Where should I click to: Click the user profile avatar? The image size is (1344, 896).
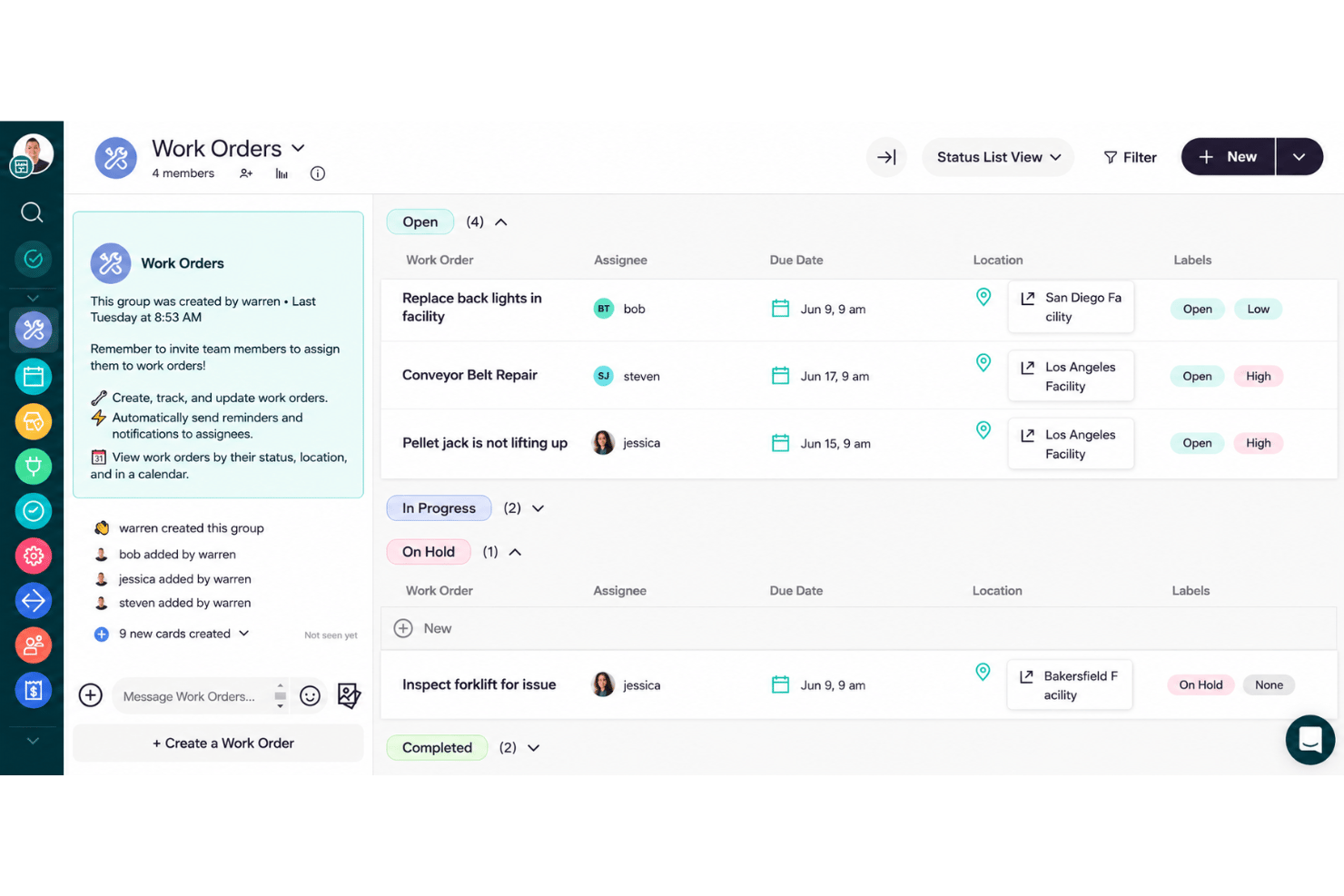point(34,154)
